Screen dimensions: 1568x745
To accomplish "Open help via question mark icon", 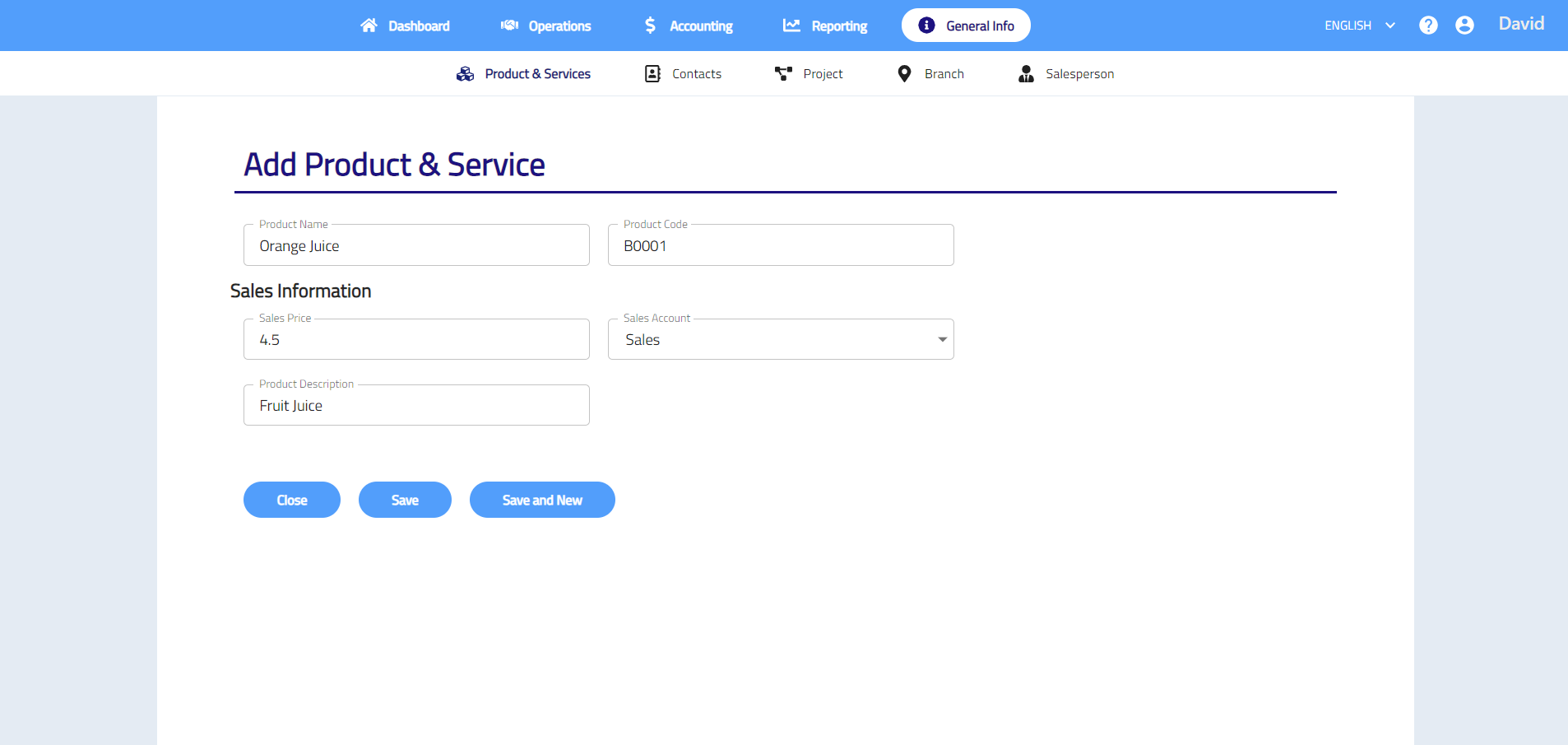I will 1428,26.
